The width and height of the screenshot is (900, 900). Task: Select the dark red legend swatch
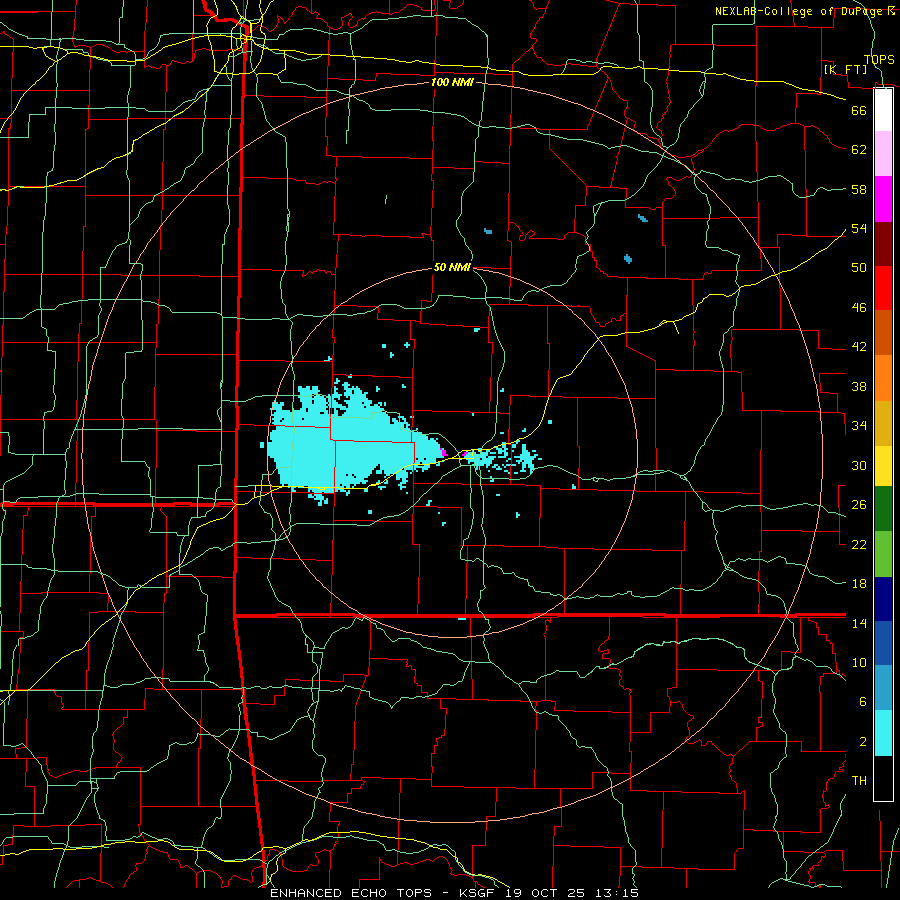[883, 244]
